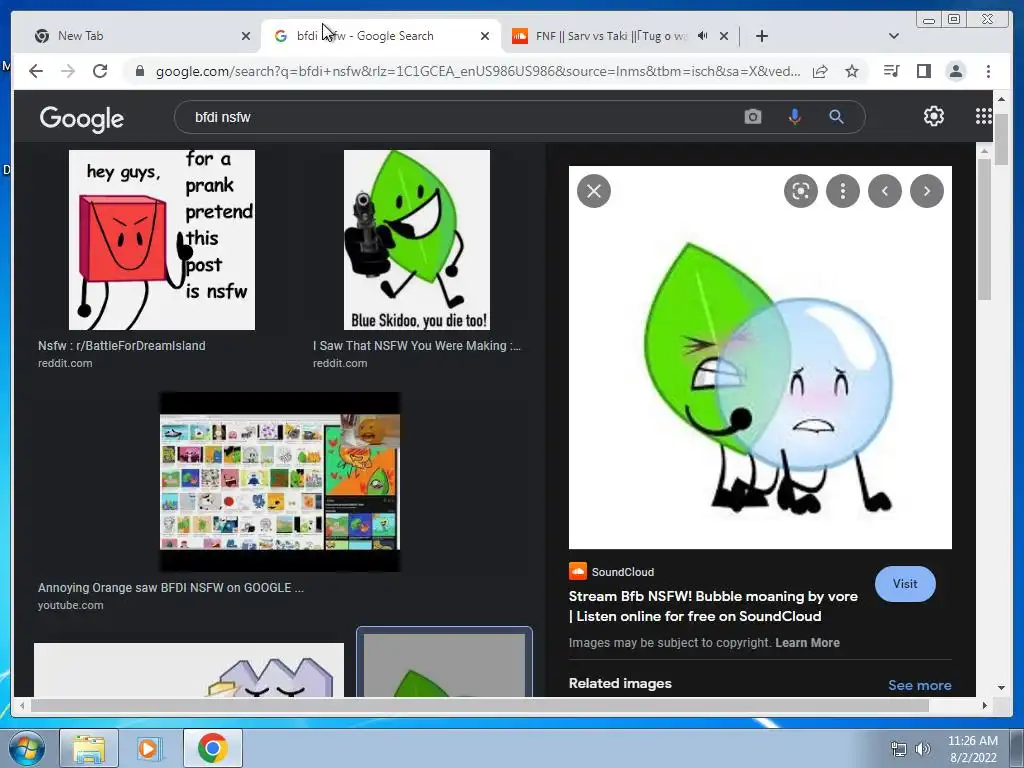Click Learn More copyright link
The width and height of the screenshot is (1024, 768).
point(807,643)
